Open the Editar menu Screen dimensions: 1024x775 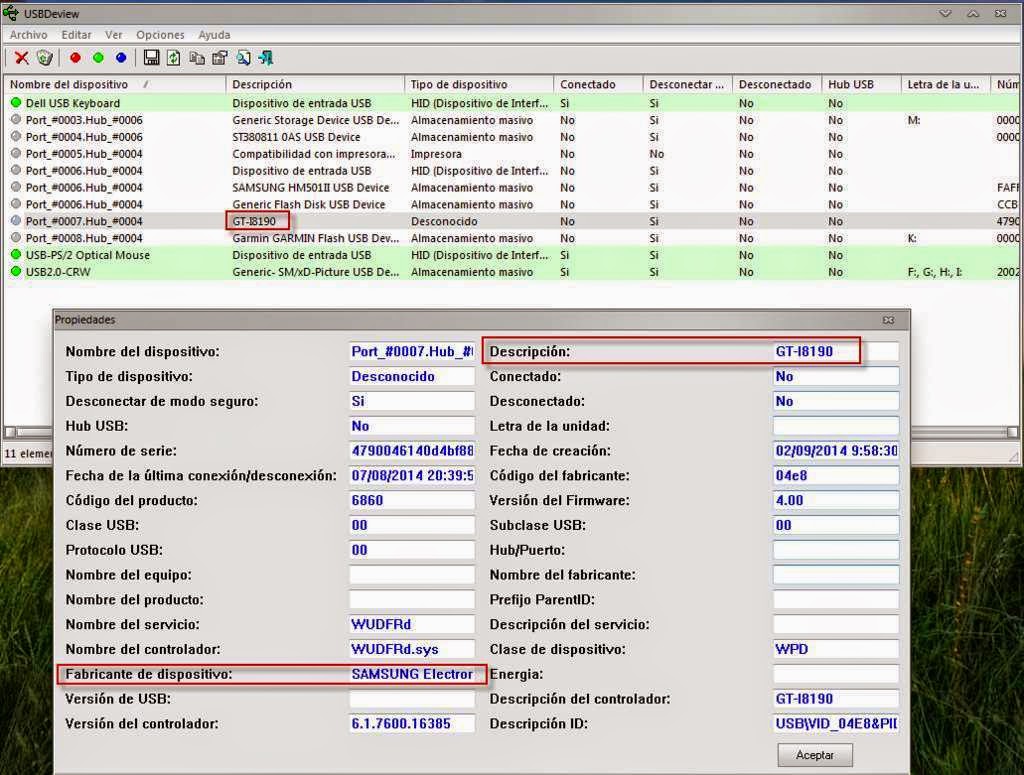pyautogui.click(x=76, y=35)
